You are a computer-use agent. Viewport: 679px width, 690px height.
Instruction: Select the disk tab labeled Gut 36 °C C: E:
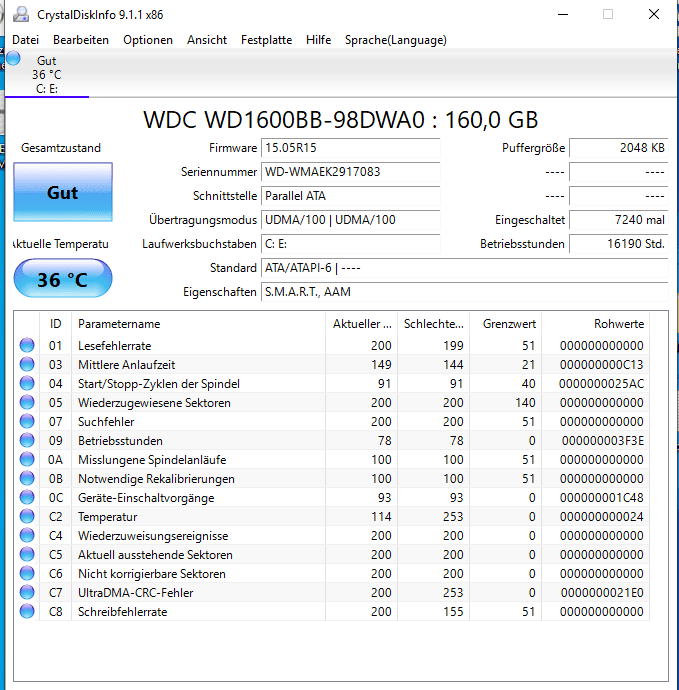(x=47, y=74)
